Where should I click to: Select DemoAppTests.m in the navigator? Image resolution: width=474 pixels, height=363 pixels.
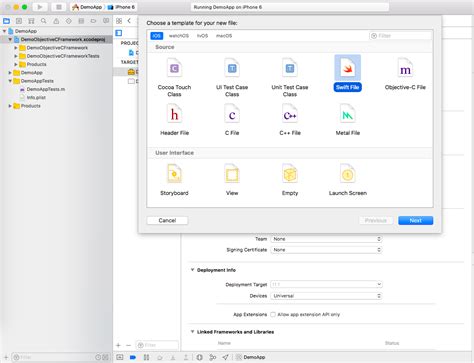click(x=46, y=89)
